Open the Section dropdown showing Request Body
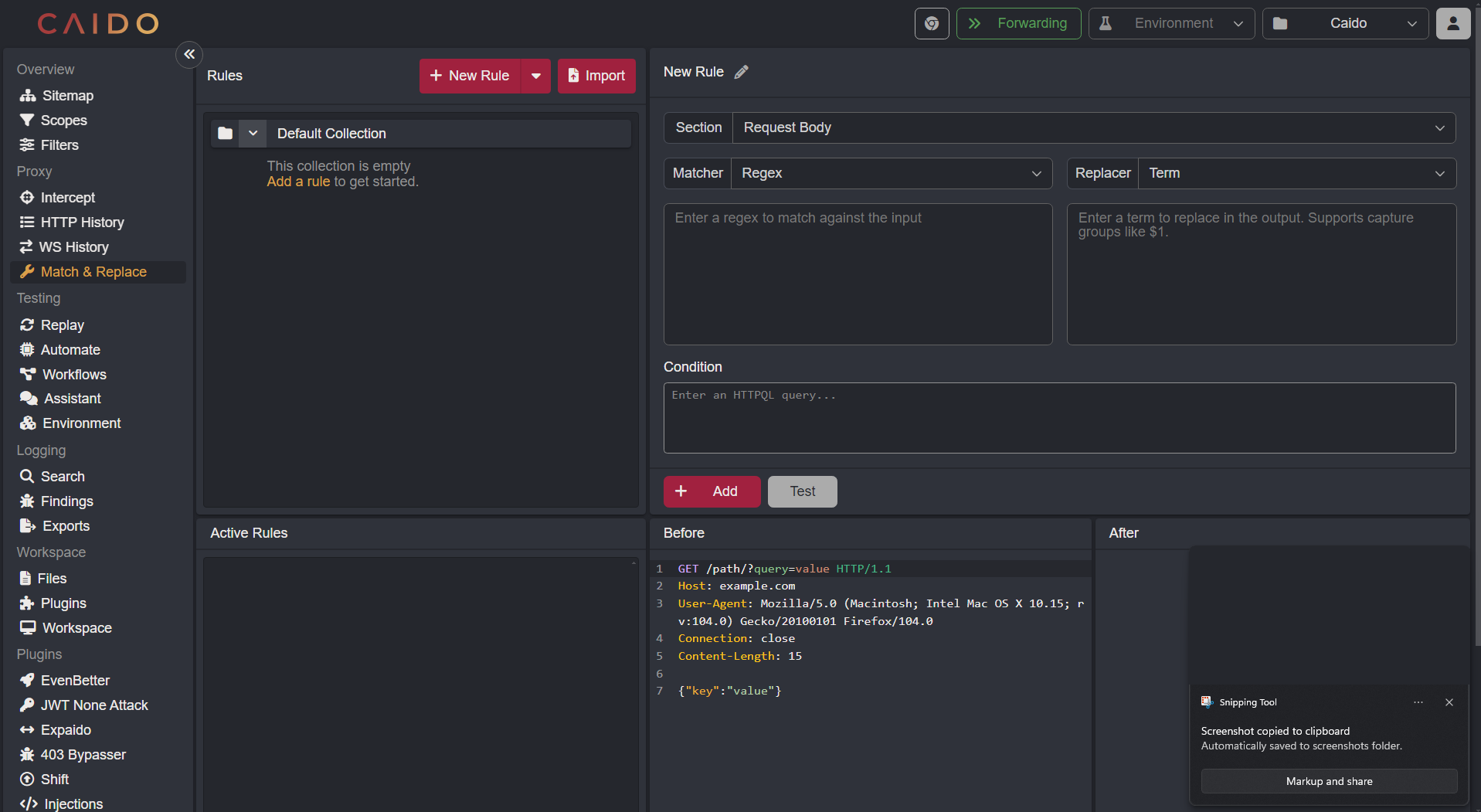1481x812 pixels. coord(1094,127)
